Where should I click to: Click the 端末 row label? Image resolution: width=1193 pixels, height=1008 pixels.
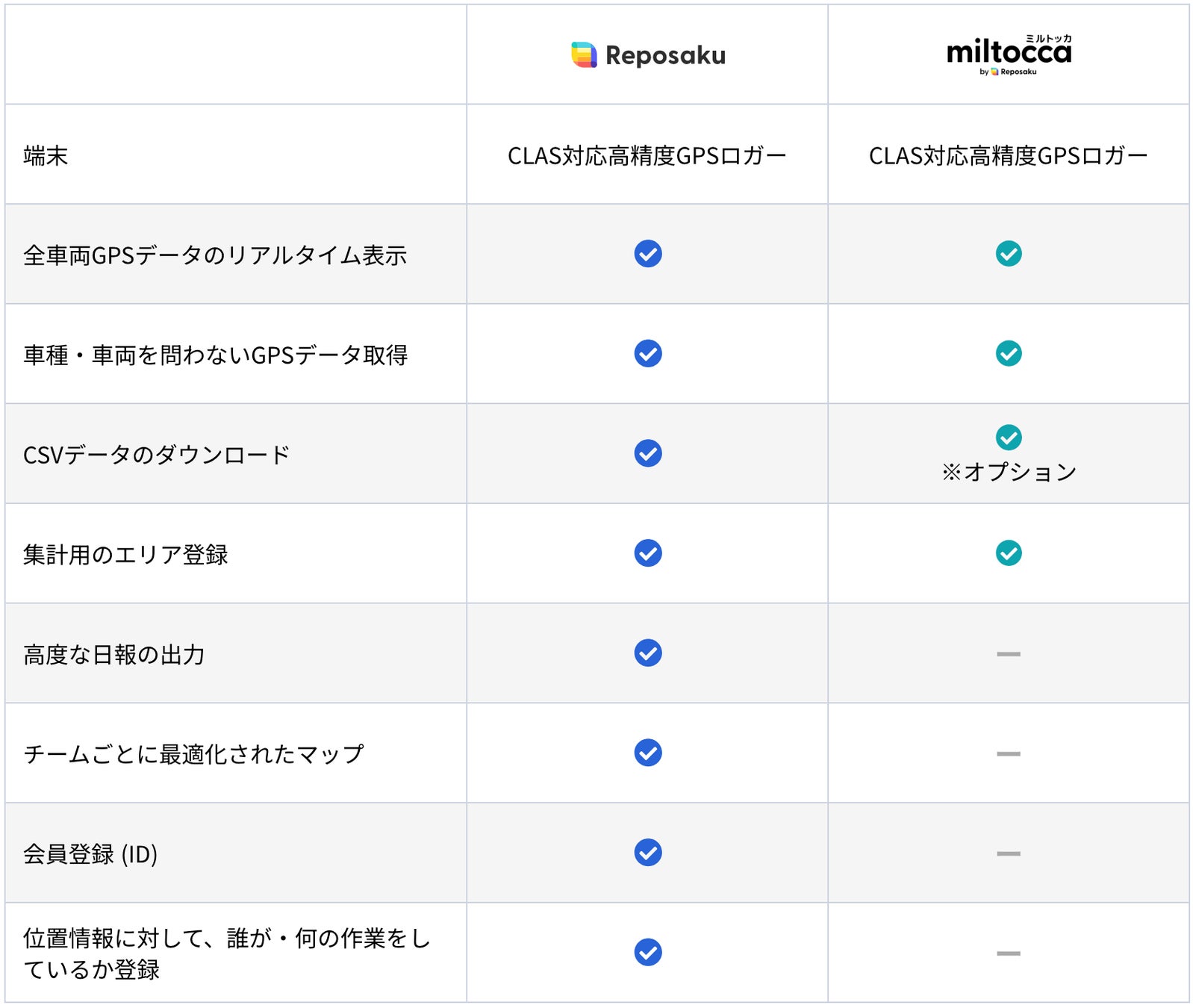46,155
